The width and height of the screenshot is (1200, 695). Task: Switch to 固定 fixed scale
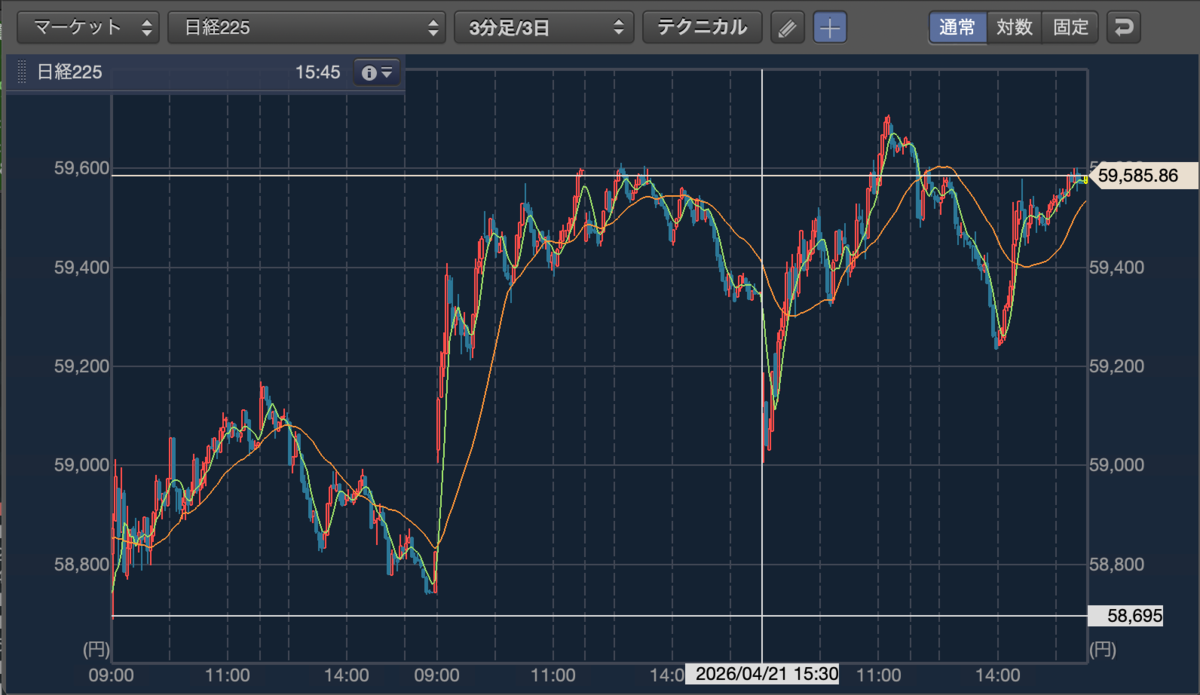[x=1071, y=27]
